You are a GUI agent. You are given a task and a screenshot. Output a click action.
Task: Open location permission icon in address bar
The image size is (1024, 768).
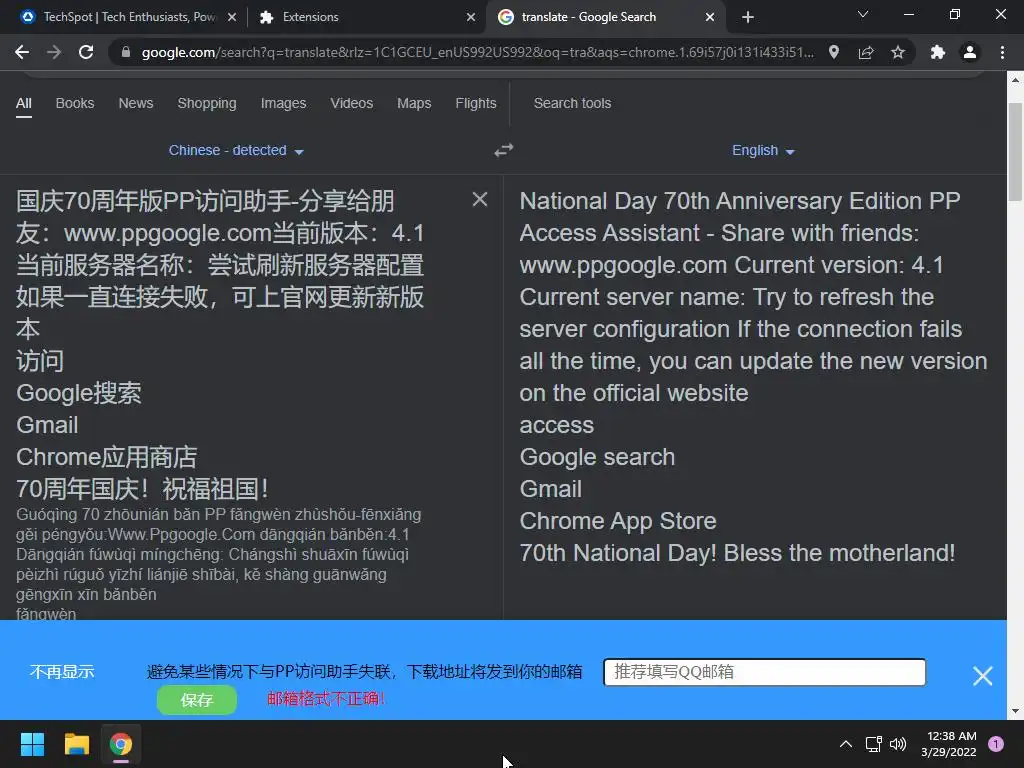pos(834,52)
